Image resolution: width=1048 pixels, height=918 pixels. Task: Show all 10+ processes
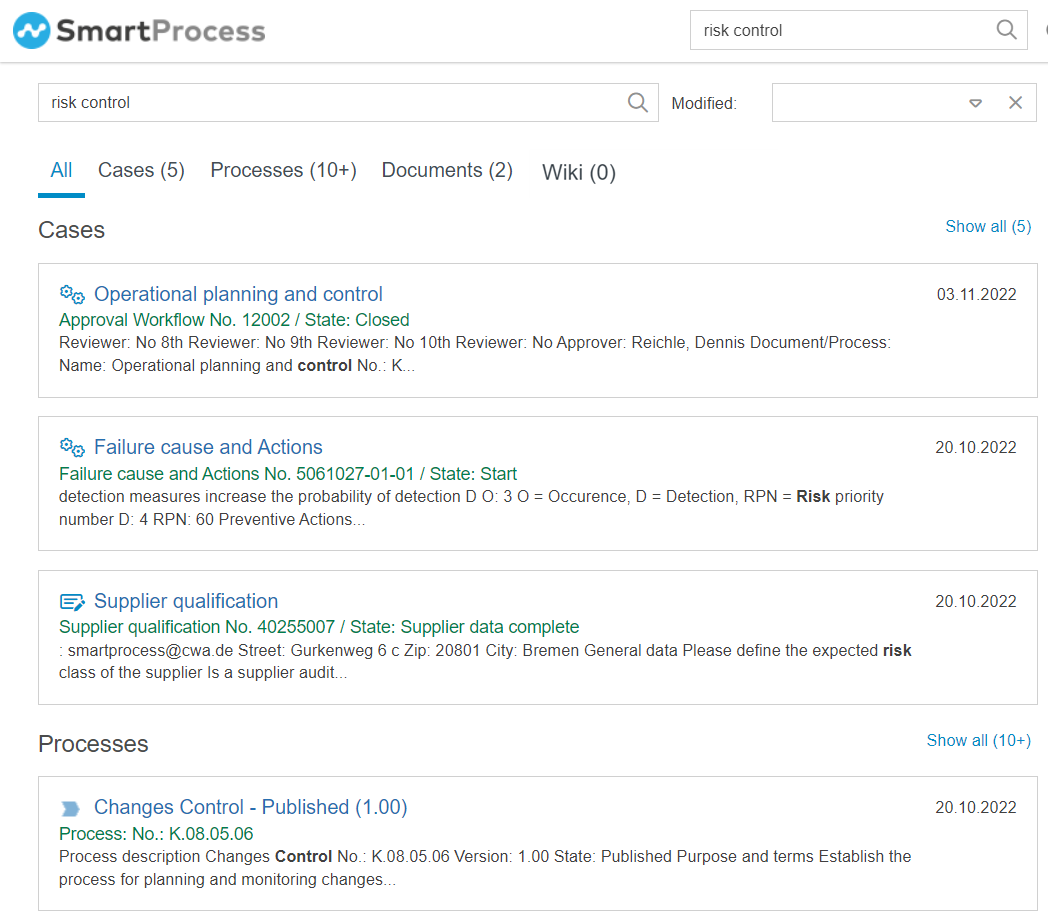point(978,741)
